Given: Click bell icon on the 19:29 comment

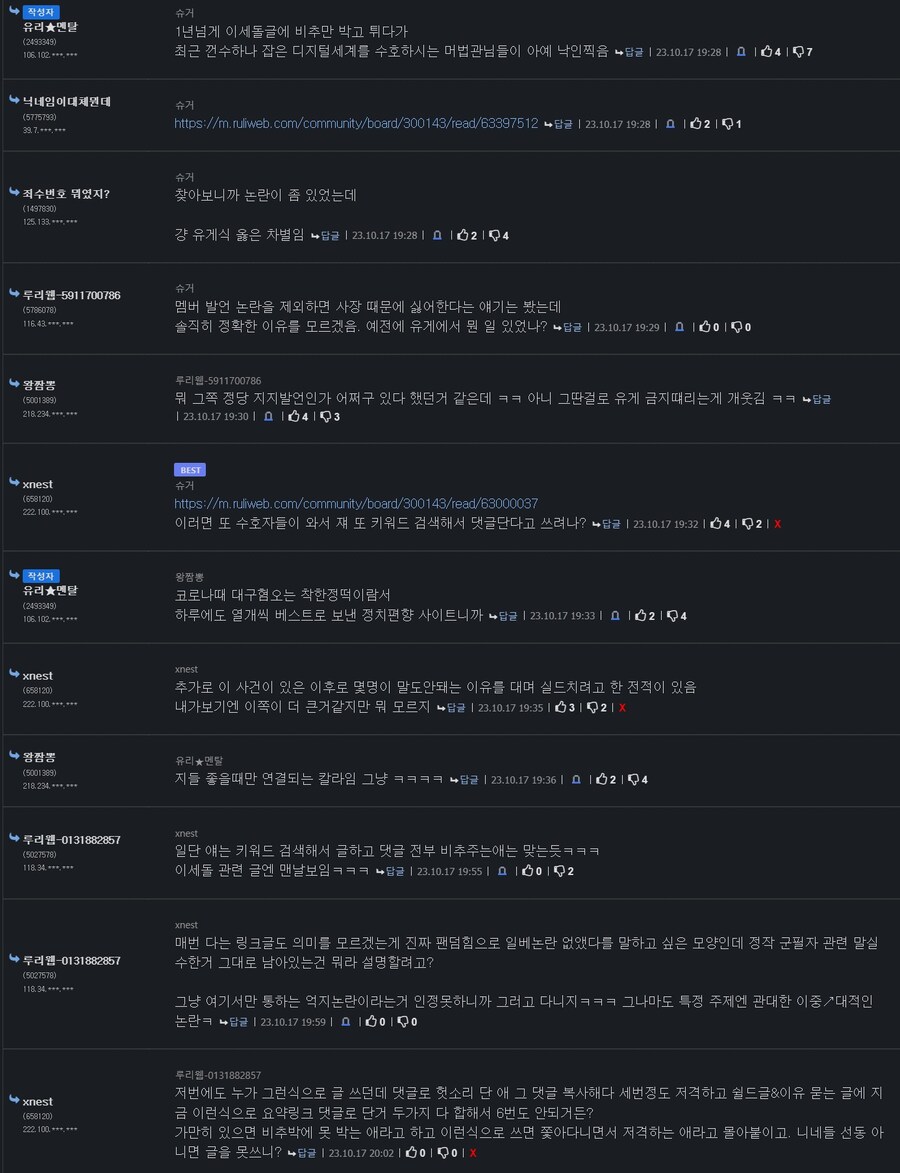Looking at the screenshot, I should coord(679,327).
